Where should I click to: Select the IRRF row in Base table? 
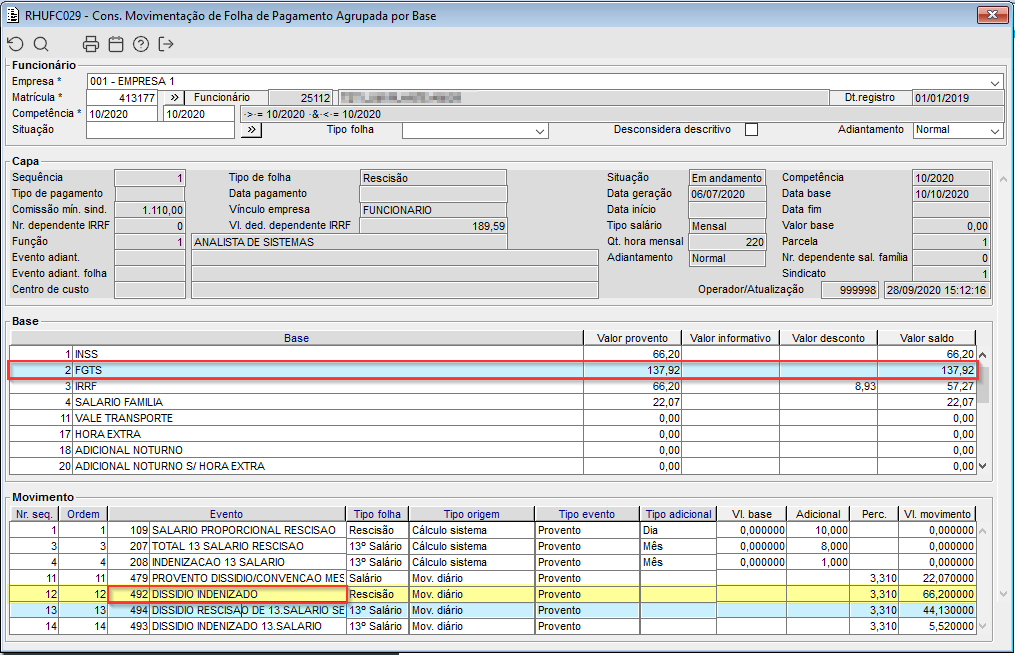tap(300, 386)
